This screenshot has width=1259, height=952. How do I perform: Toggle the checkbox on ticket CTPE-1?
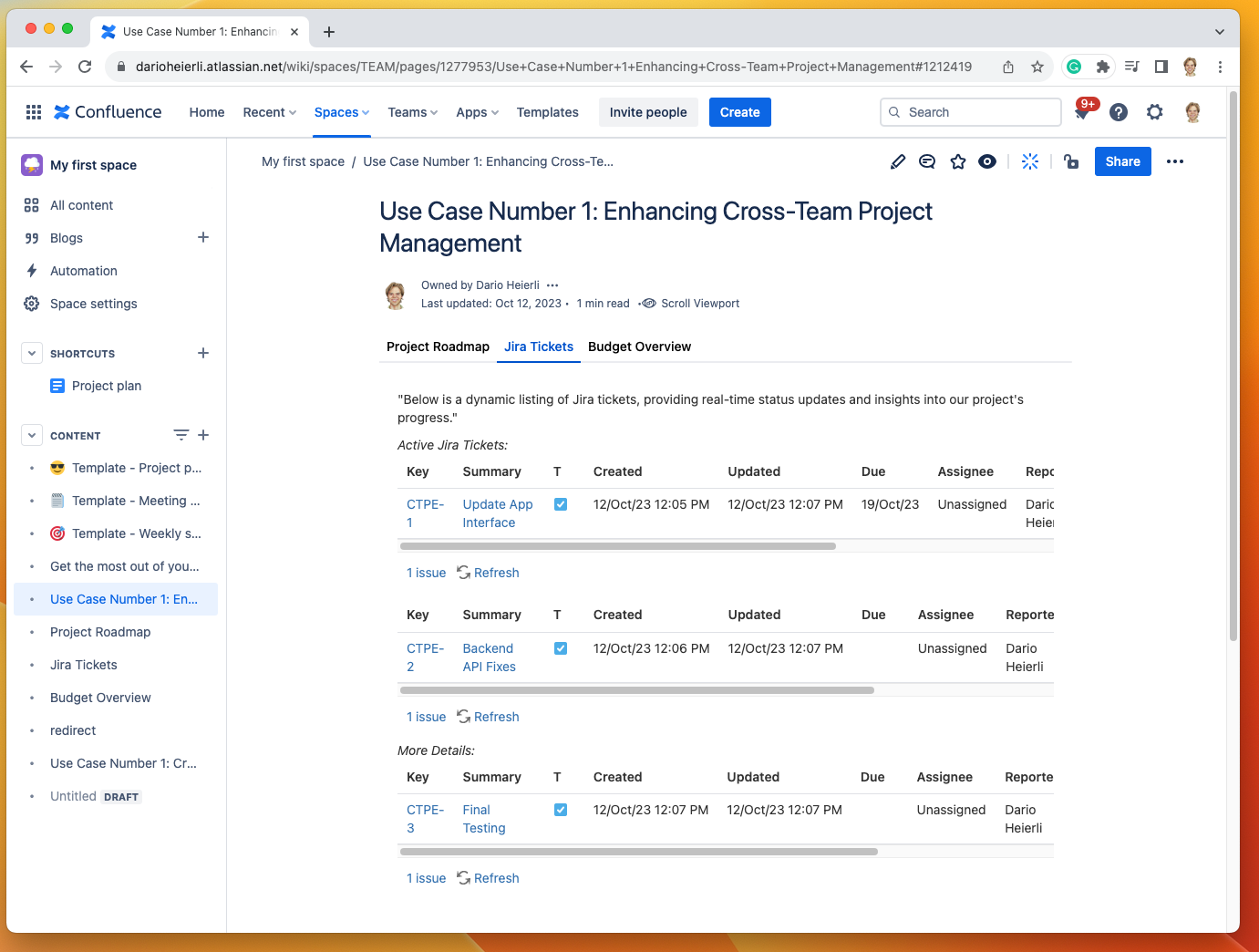click(561, 503)
